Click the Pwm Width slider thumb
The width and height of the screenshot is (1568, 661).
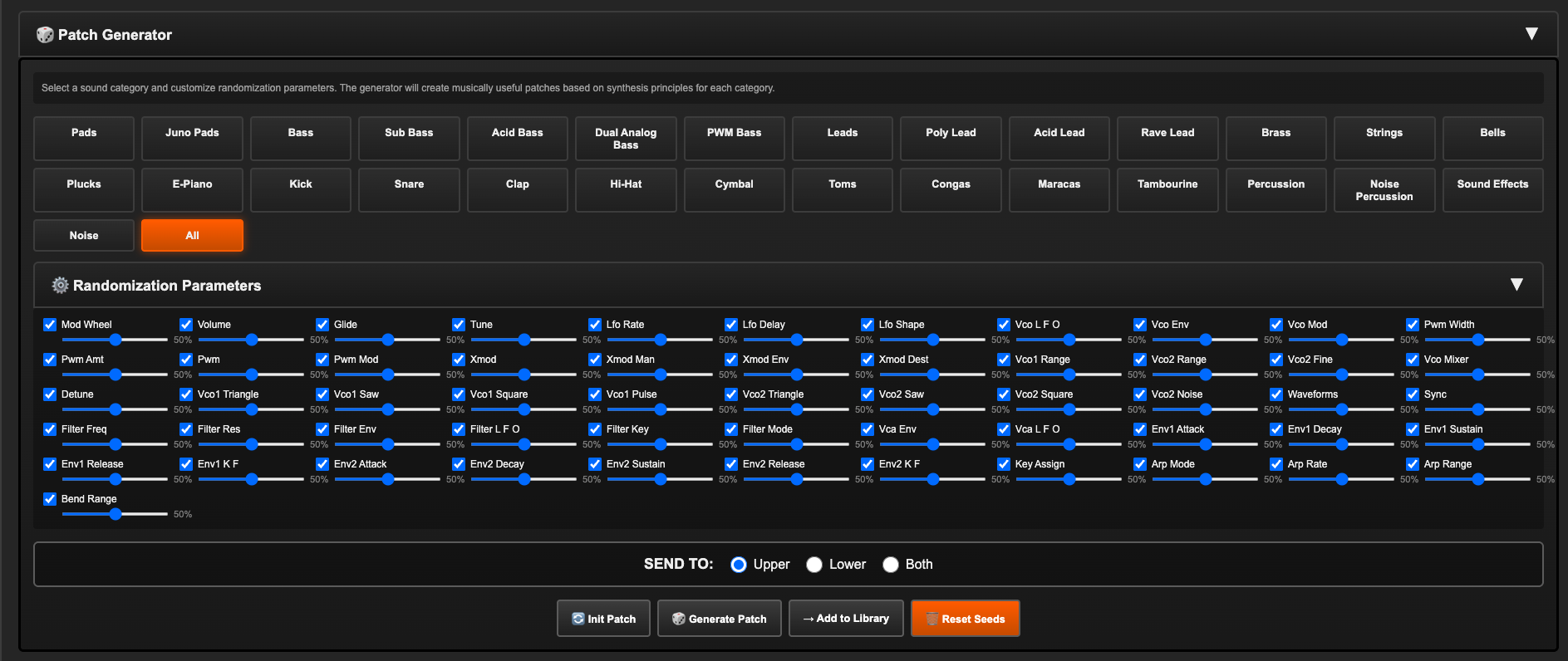pyautogui.click(x=1478, y=340)
